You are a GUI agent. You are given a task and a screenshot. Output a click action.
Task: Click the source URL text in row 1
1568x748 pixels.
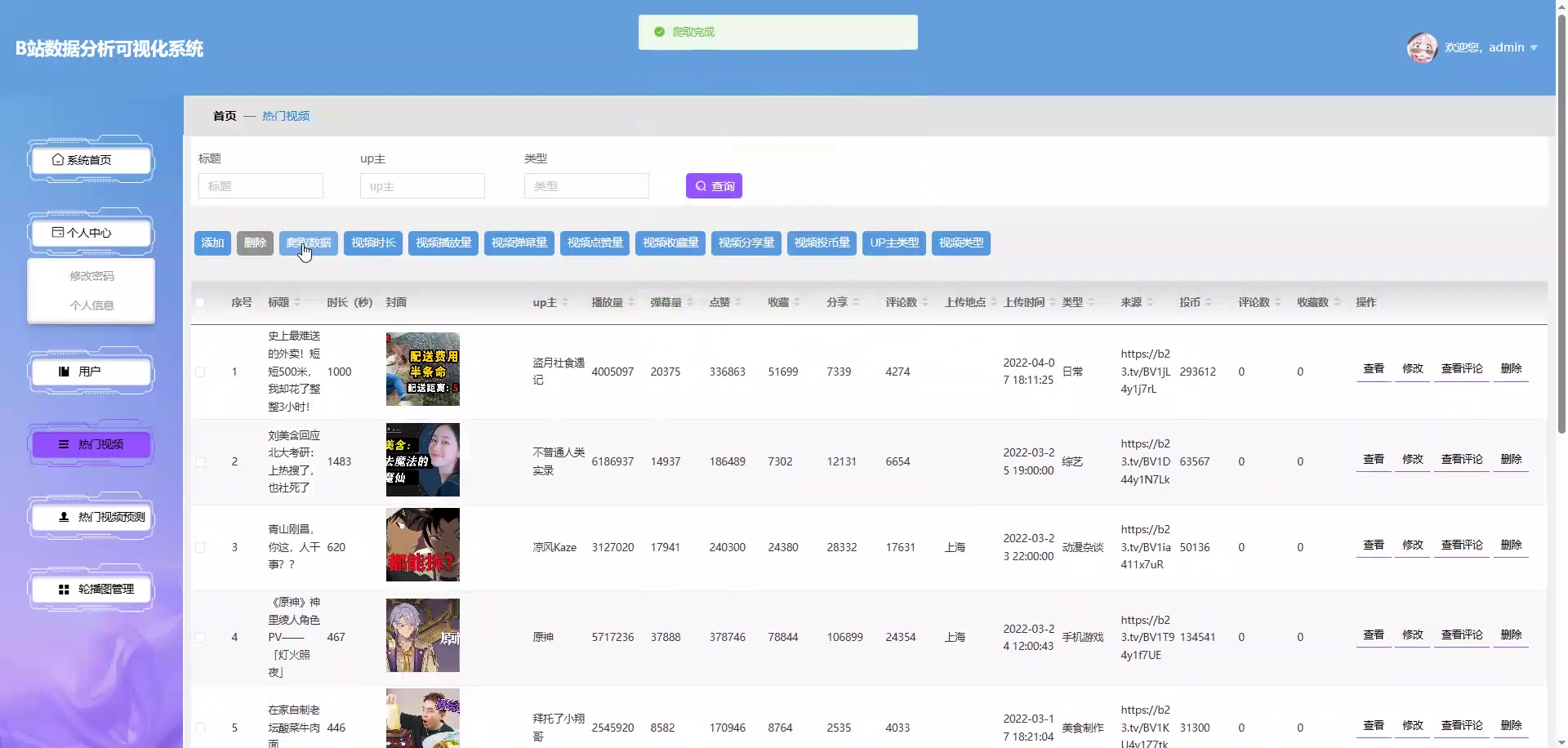[x=1146, y=372]
